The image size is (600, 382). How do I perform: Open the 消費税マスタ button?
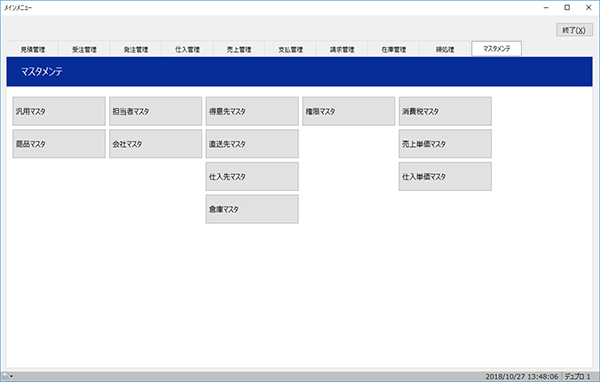click(445, 111)
